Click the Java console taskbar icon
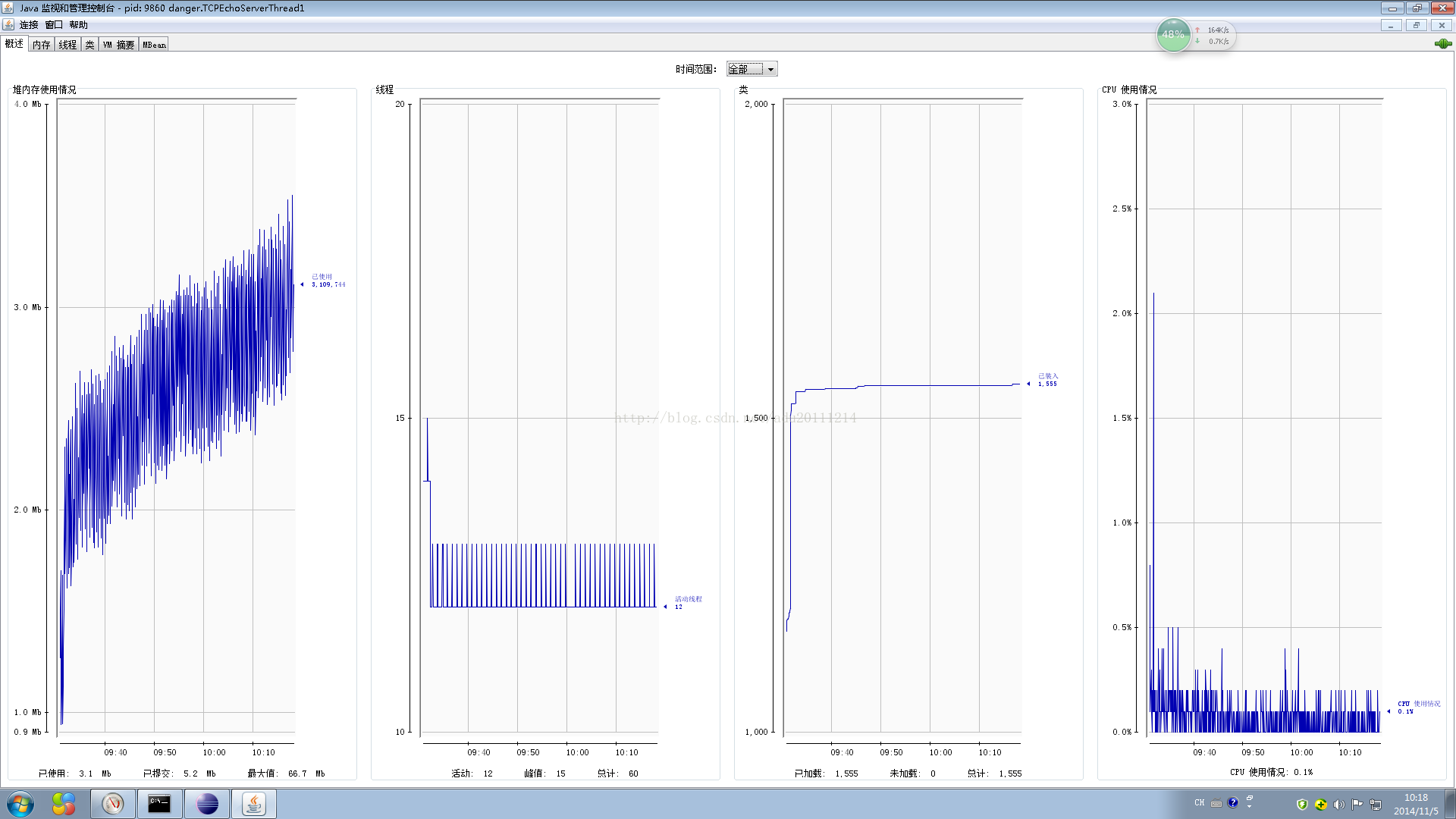 tap(253, 803)
